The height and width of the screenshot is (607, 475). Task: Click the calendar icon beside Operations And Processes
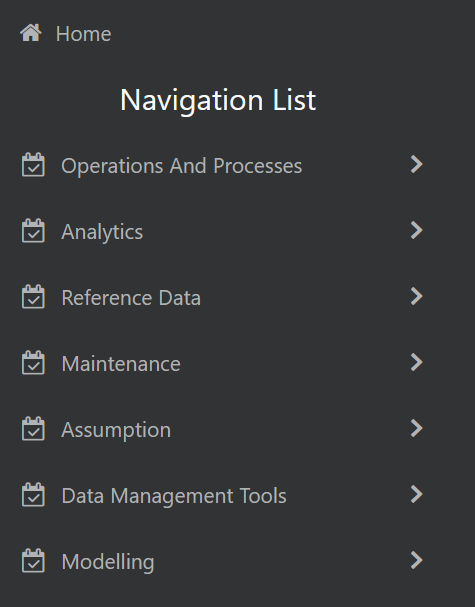(x=33, y=165)
